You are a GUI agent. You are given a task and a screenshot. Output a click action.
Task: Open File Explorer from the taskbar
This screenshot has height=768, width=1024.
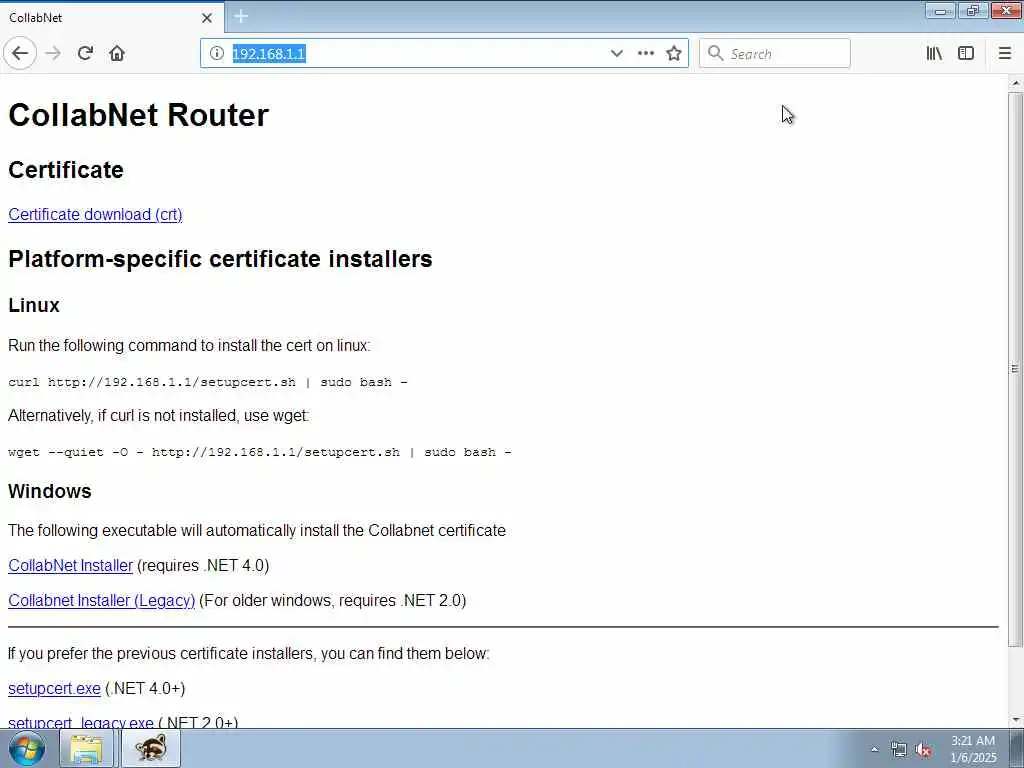tap(86, 748)
